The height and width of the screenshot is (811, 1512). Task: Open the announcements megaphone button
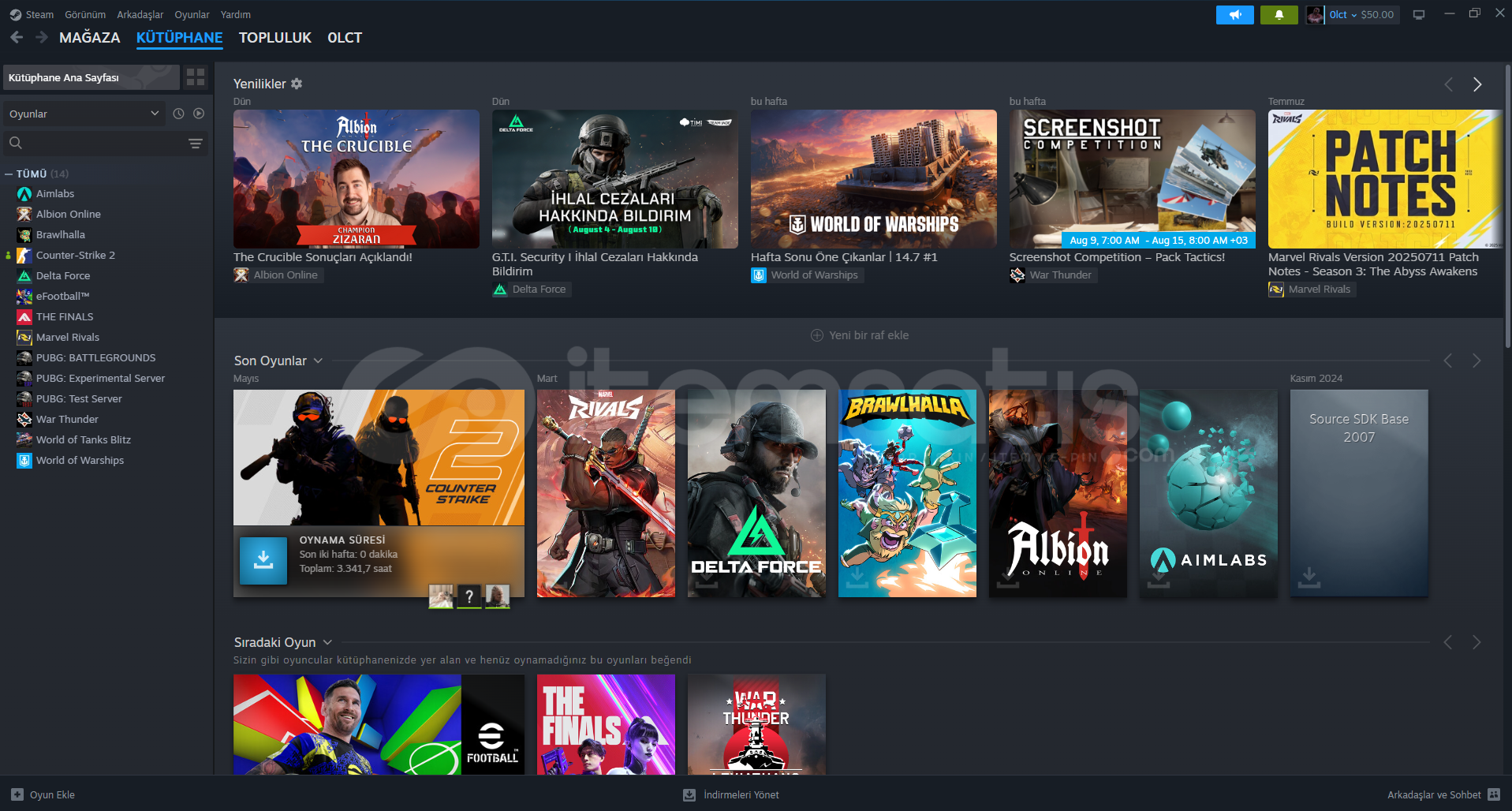click(1234, 14)
